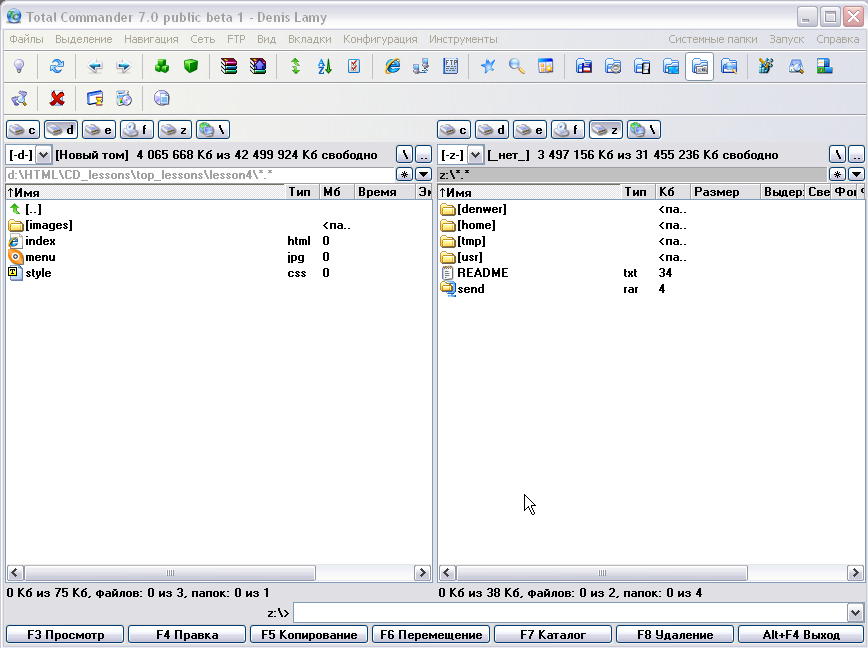Screen dimensions: 868x648
Task: Click the network search icon in the second row
Action: (x=19, y=99)
